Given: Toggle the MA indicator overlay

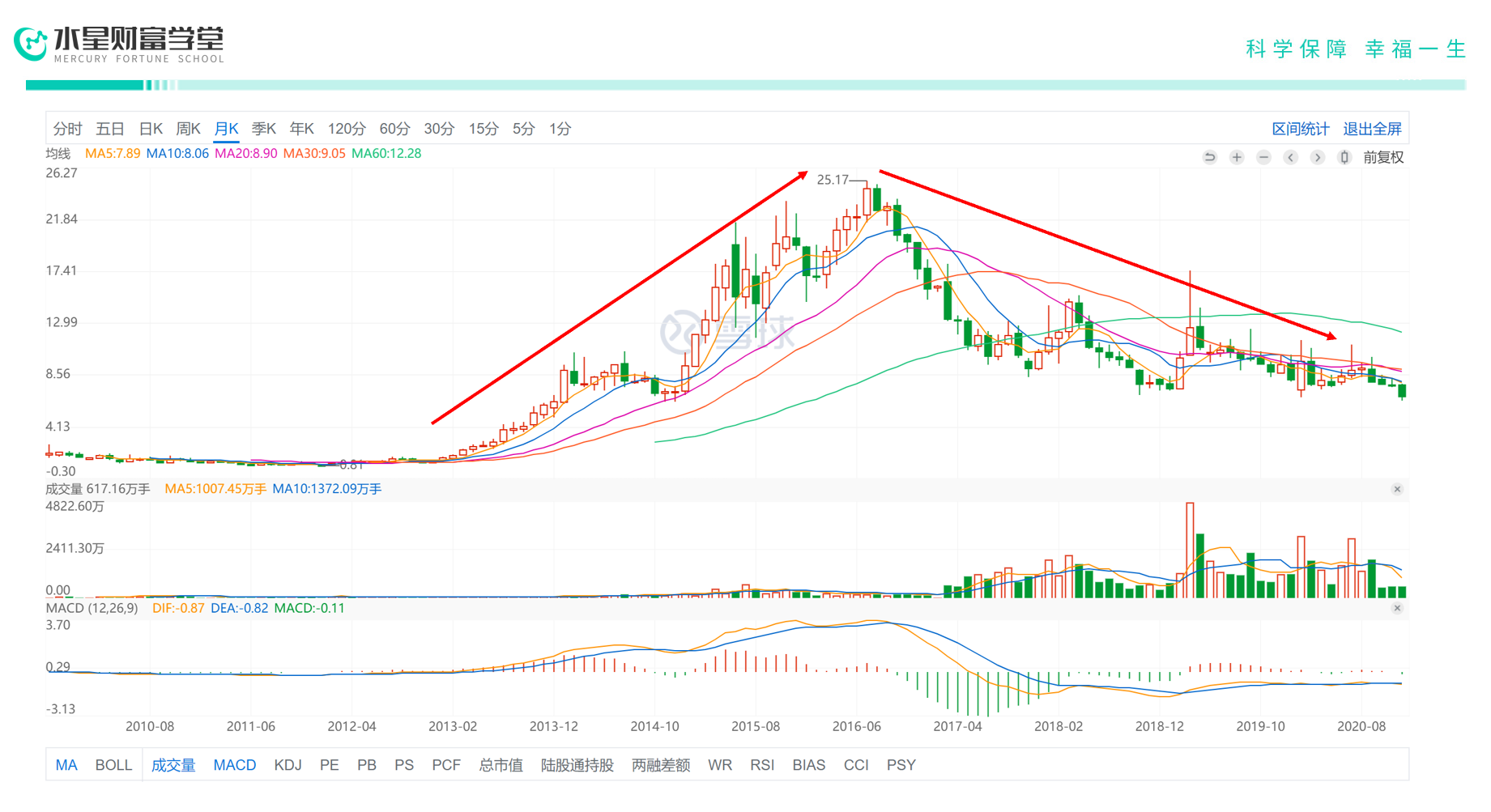Looking at the screenshot, I should click(66, 765).
